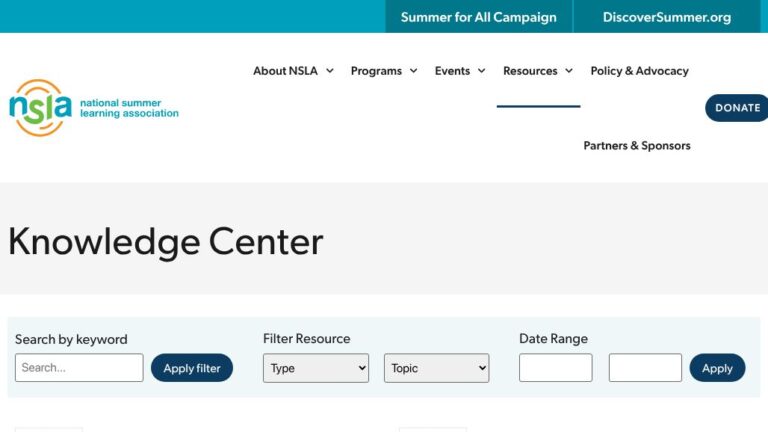
Task: Open Partners & Sponsors link
Action: [637, 145]
